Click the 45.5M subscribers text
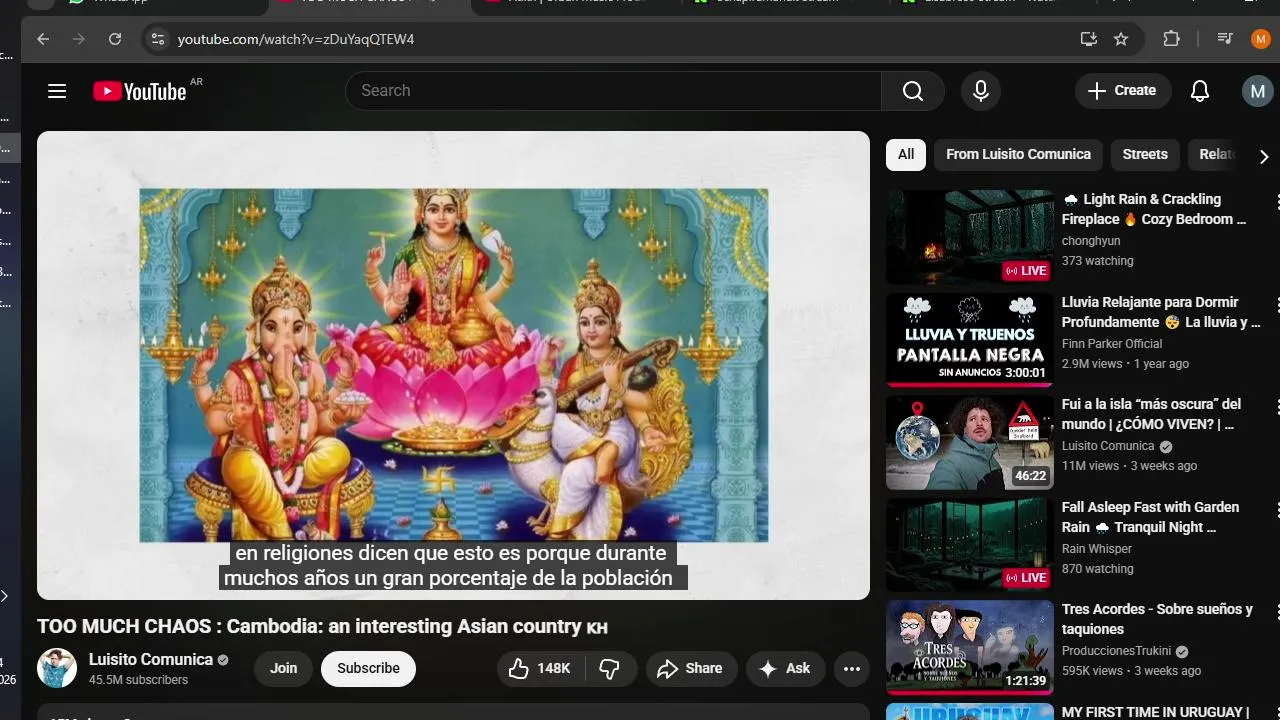Viewport: 1280px width, 720px height. 138,680
